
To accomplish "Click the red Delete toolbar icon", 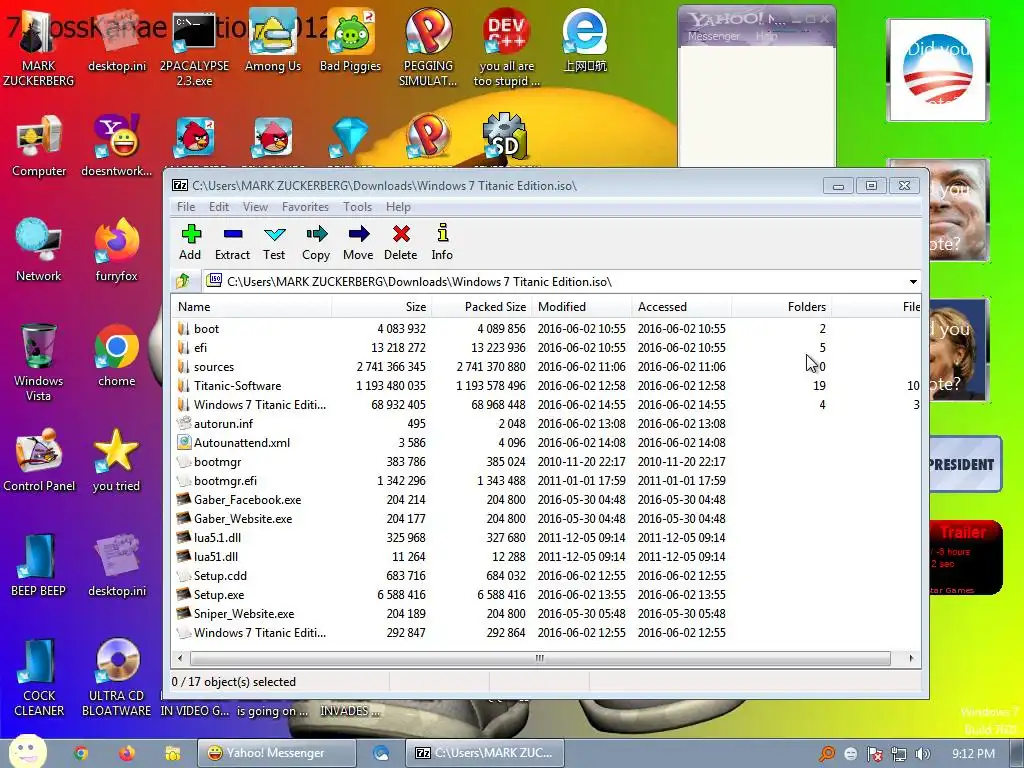I will tap(400, 242).
